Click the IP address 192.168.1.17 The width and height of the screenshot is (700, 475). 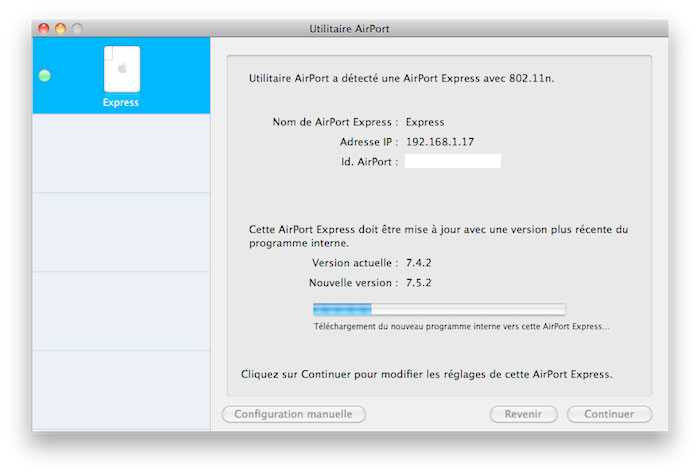point(440,142)
